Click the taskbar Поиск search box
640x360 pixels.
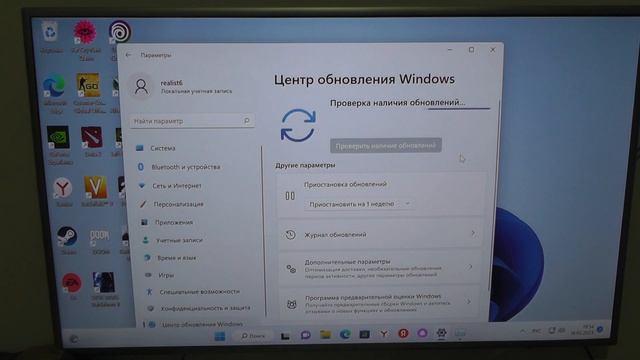coord(253,336)
